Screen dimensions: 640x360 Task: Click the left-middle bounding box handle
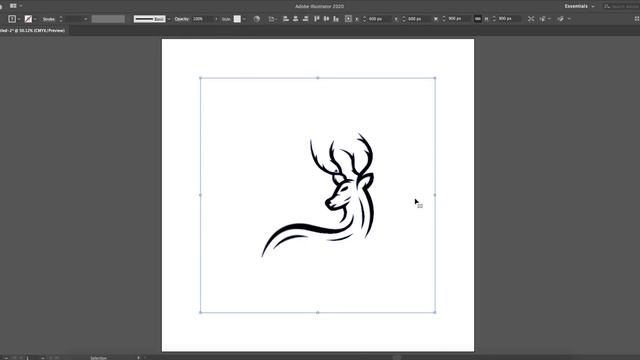tap(200, 195)
